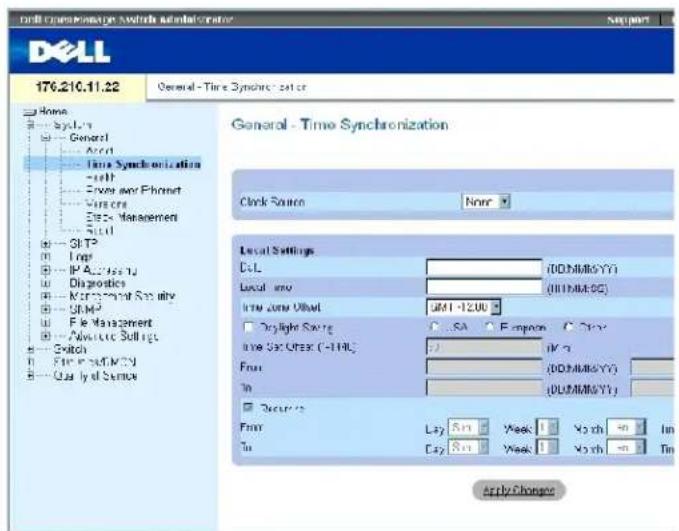Click the General - Time Synchronization breadcrumb
The image size is (679, 531).
tap(232, 87)
